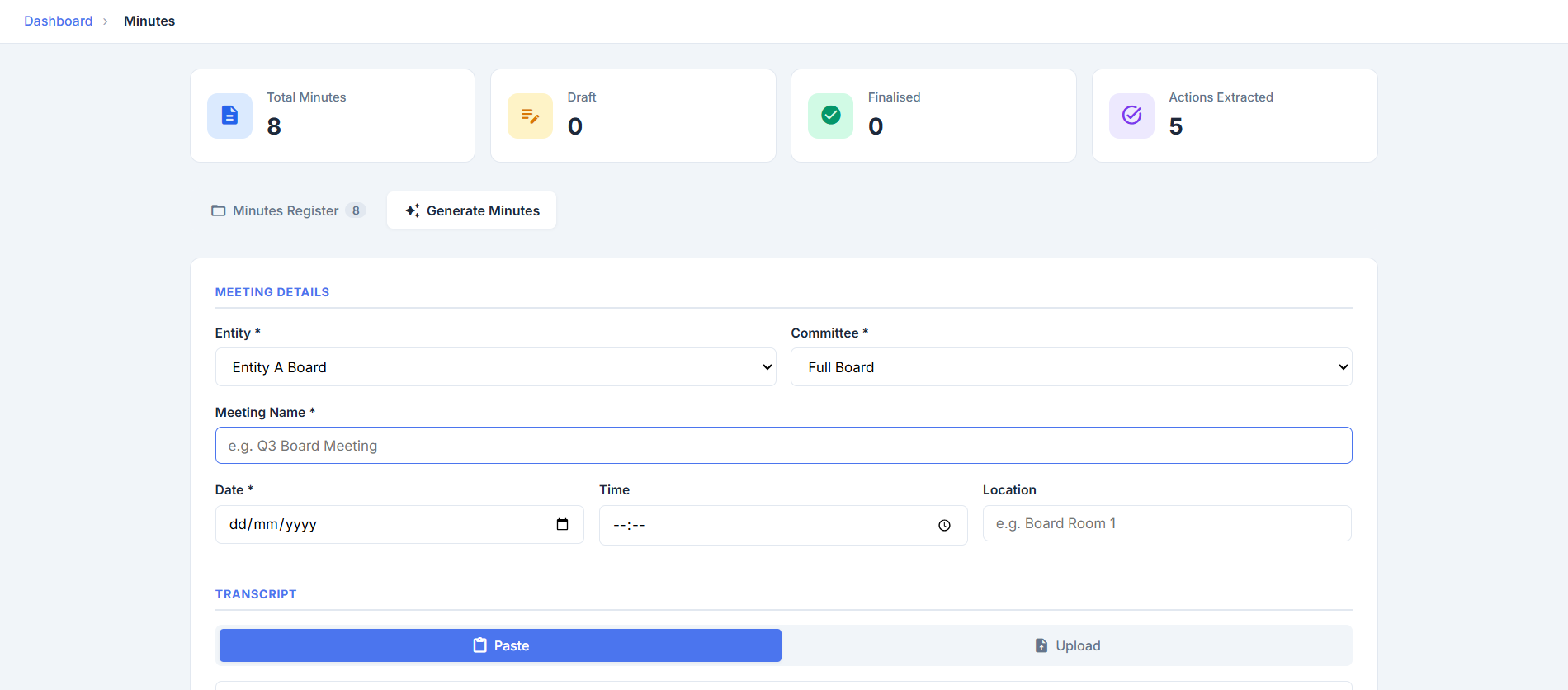Click the Draft pencil-edit icon
The width and height of the screenshot is (1568, 690).
pos(530,116)
